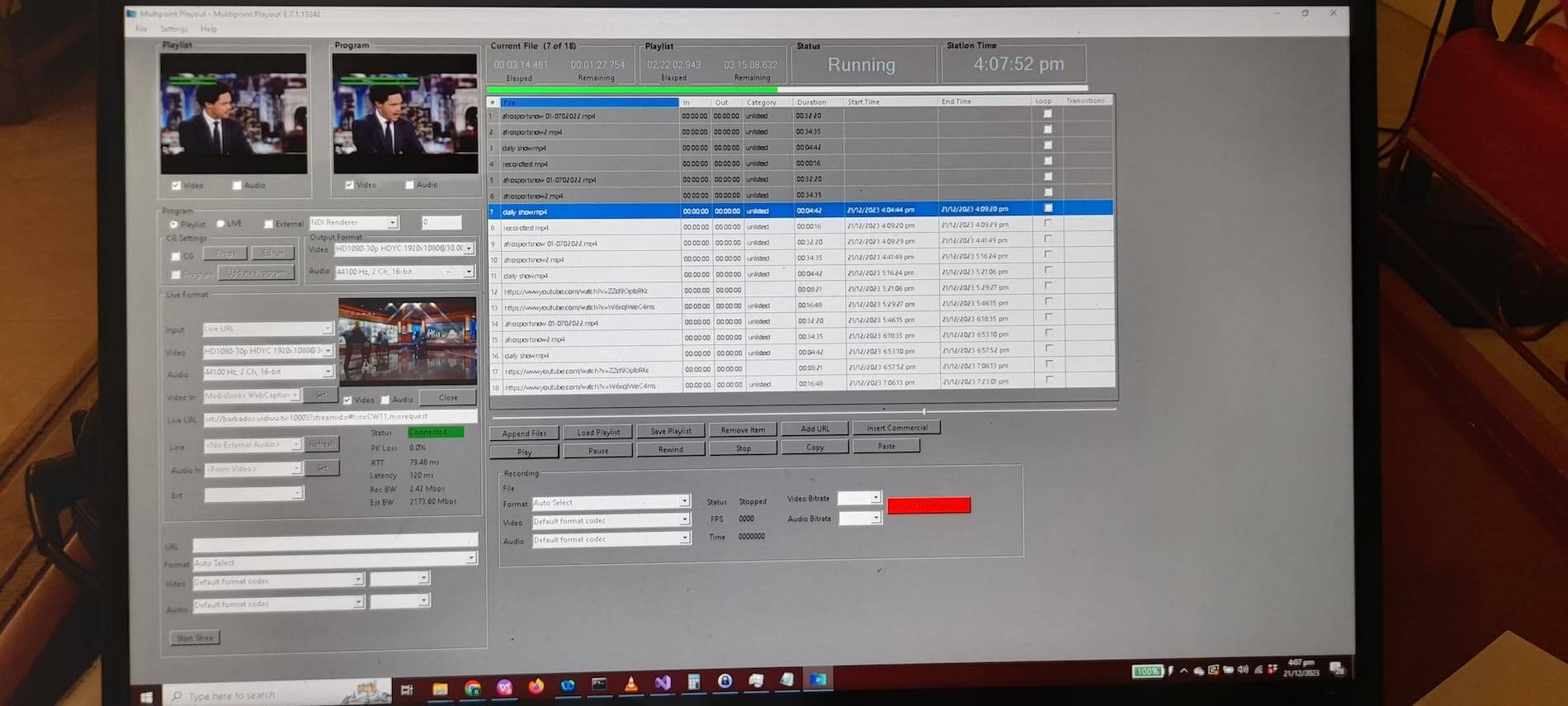
Task: Toggle Video checkbox under Program preview
Action: (x=349, y=185)
